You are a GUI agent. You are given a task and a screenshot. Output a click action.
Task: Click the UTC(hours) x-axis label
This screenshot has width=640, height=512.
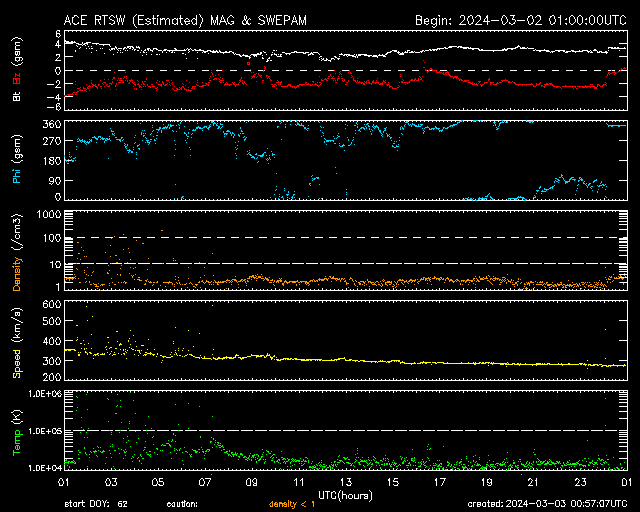pos(345,494)
